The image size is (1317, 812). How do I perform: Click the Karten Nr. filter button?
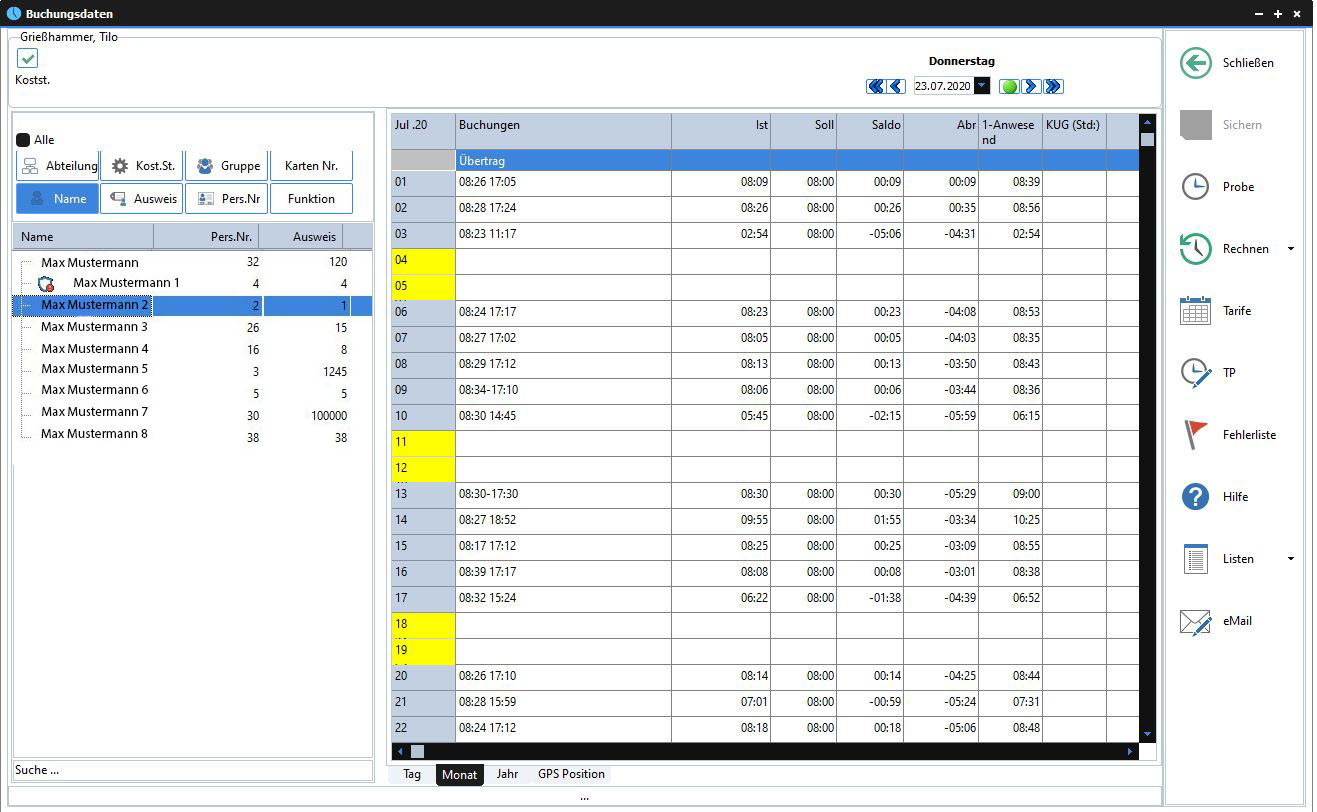311,166
